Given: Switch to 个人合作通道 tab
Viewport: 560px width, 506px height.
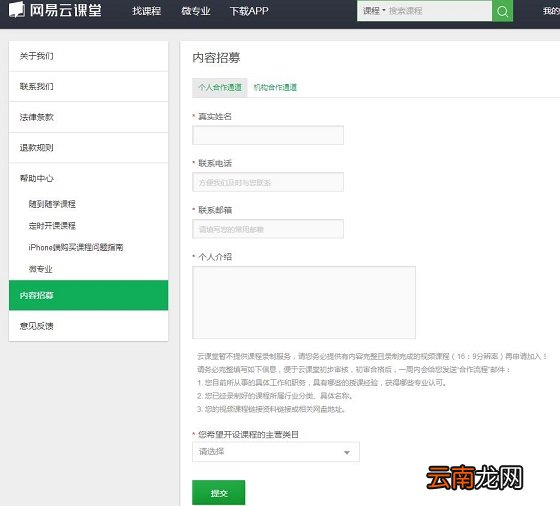Looking at the screenshot, I should 220,87.
